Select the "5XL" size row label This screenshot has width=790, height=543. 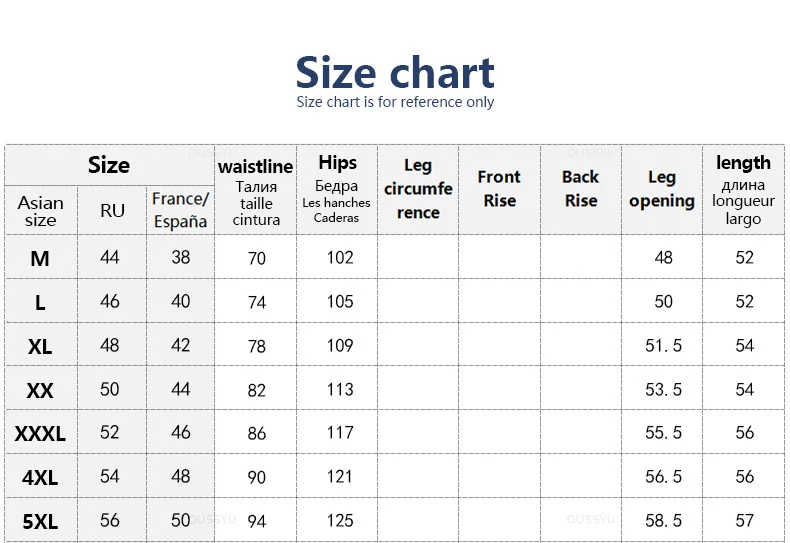coord(40,522)
